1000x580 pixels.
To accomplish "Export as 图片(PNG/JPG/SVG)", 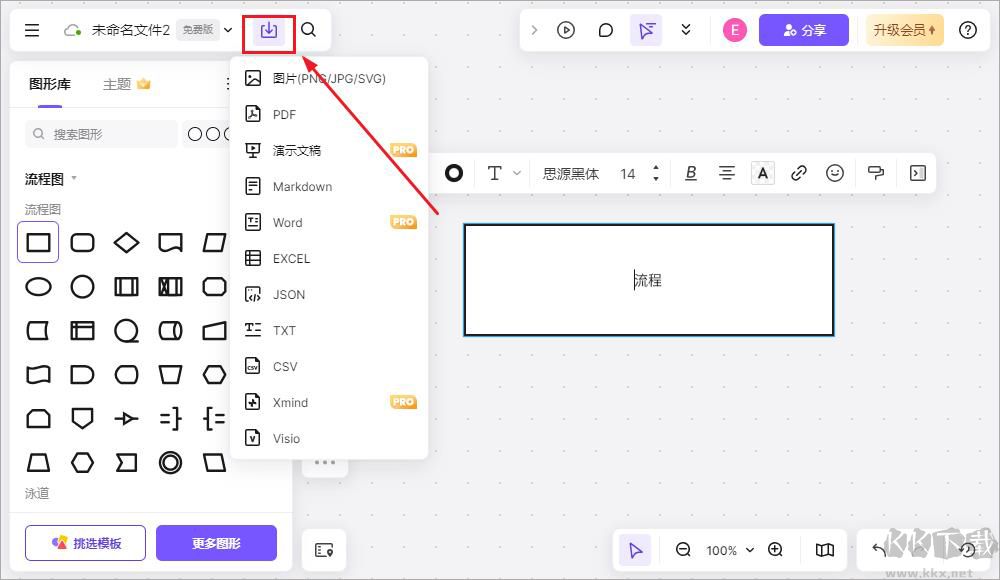I will [x=329, y=78].
